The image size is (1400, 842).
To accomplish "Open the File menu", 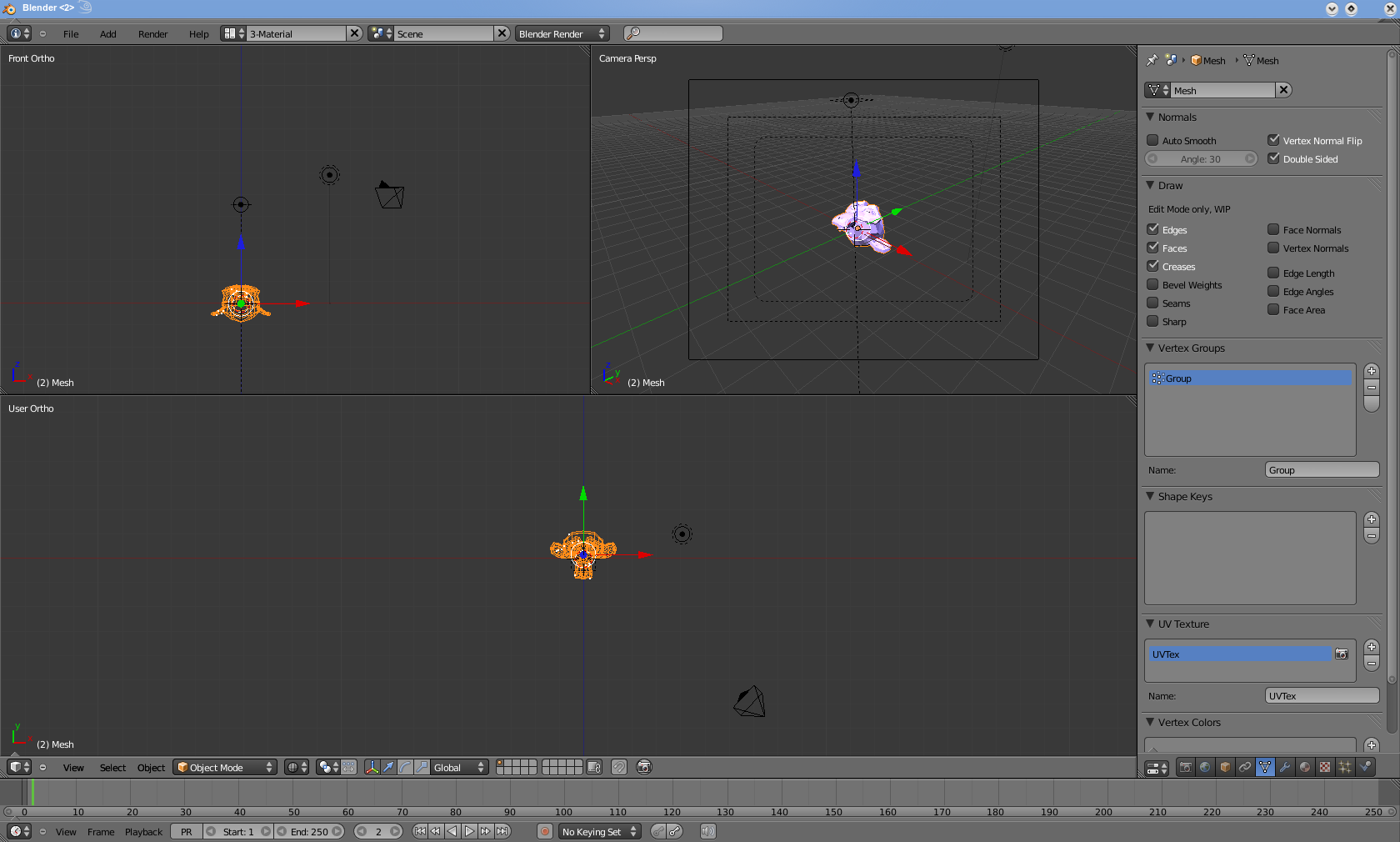I will coord(71,34).
